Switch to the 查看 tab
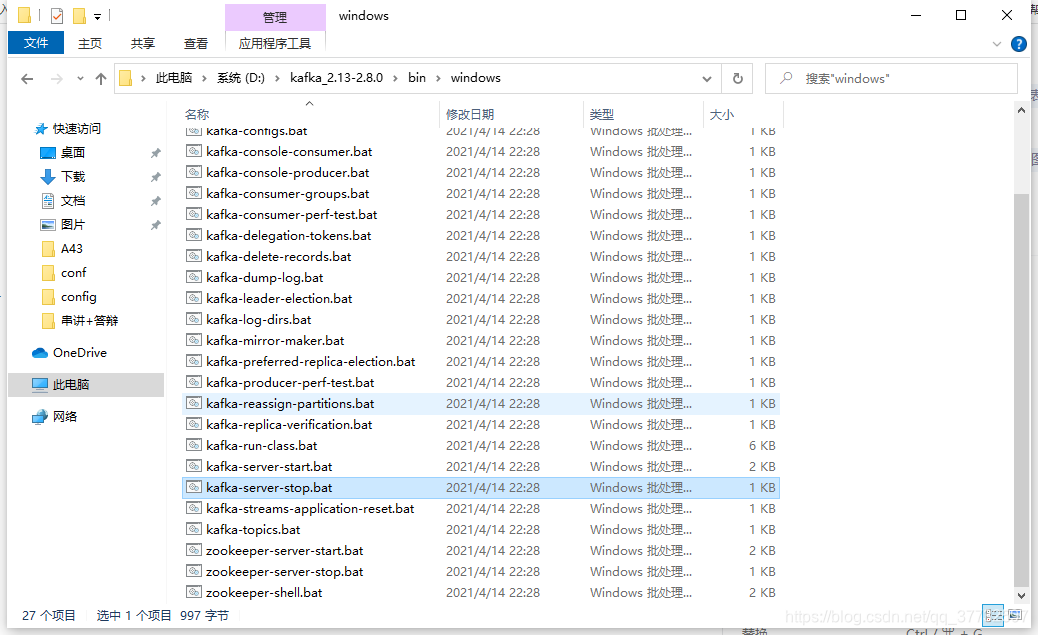 click(196, 44)
